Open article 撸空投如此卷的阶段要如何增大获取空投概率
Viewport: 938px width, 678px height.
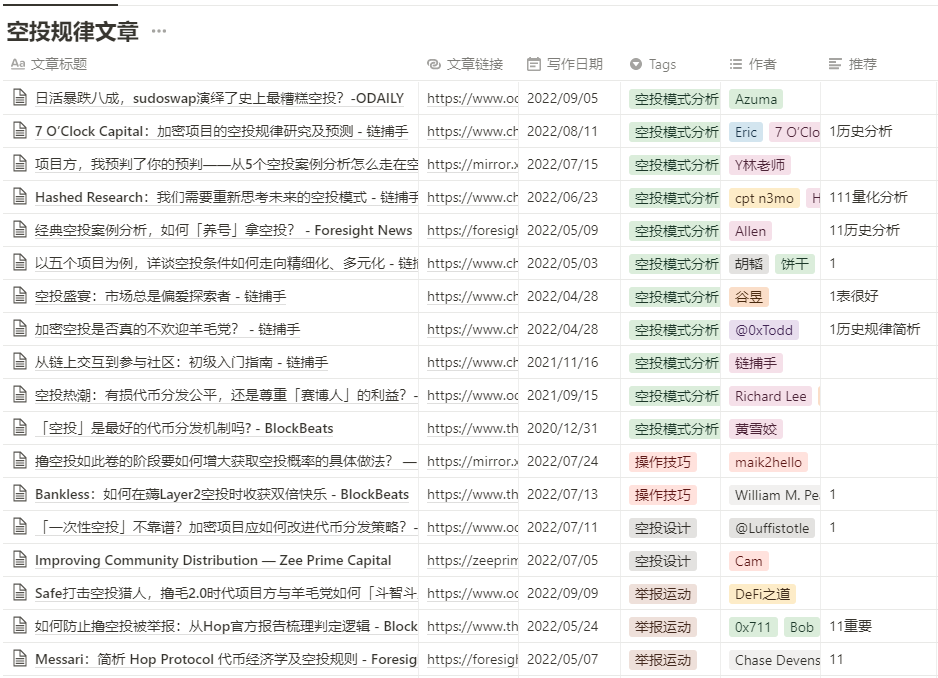pyautogui.click(x=226, y=461)
